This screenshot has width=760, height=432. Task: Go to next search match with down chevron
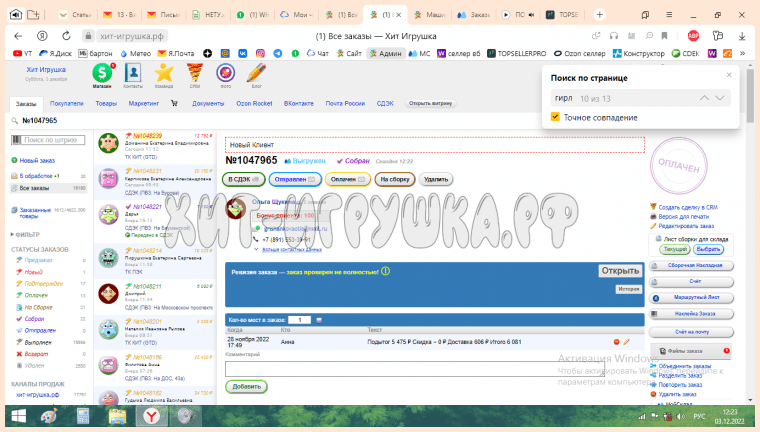pos(720,98)
